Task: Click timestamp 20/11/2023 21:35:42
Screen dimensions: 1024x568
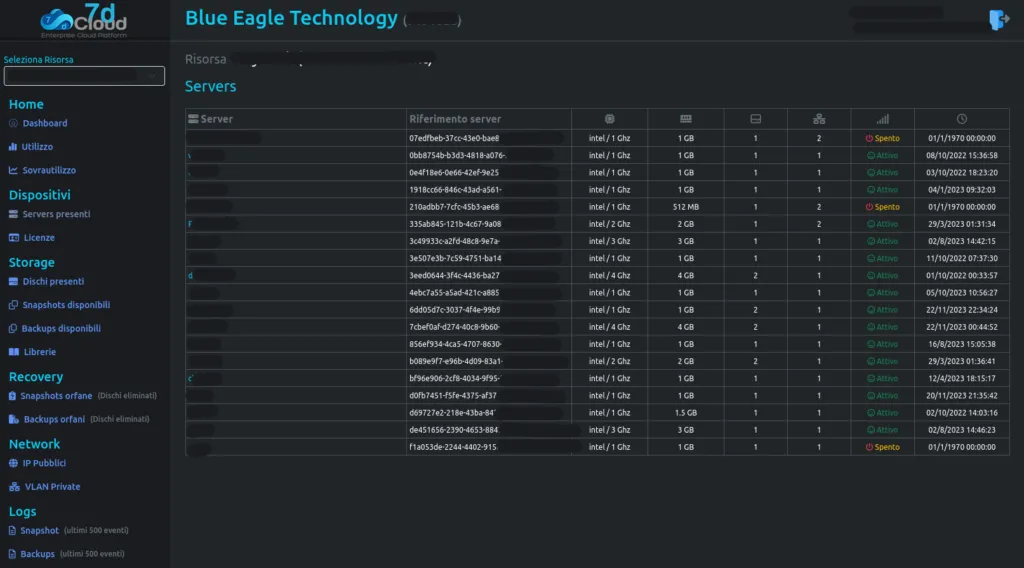Action: point(962,396)
